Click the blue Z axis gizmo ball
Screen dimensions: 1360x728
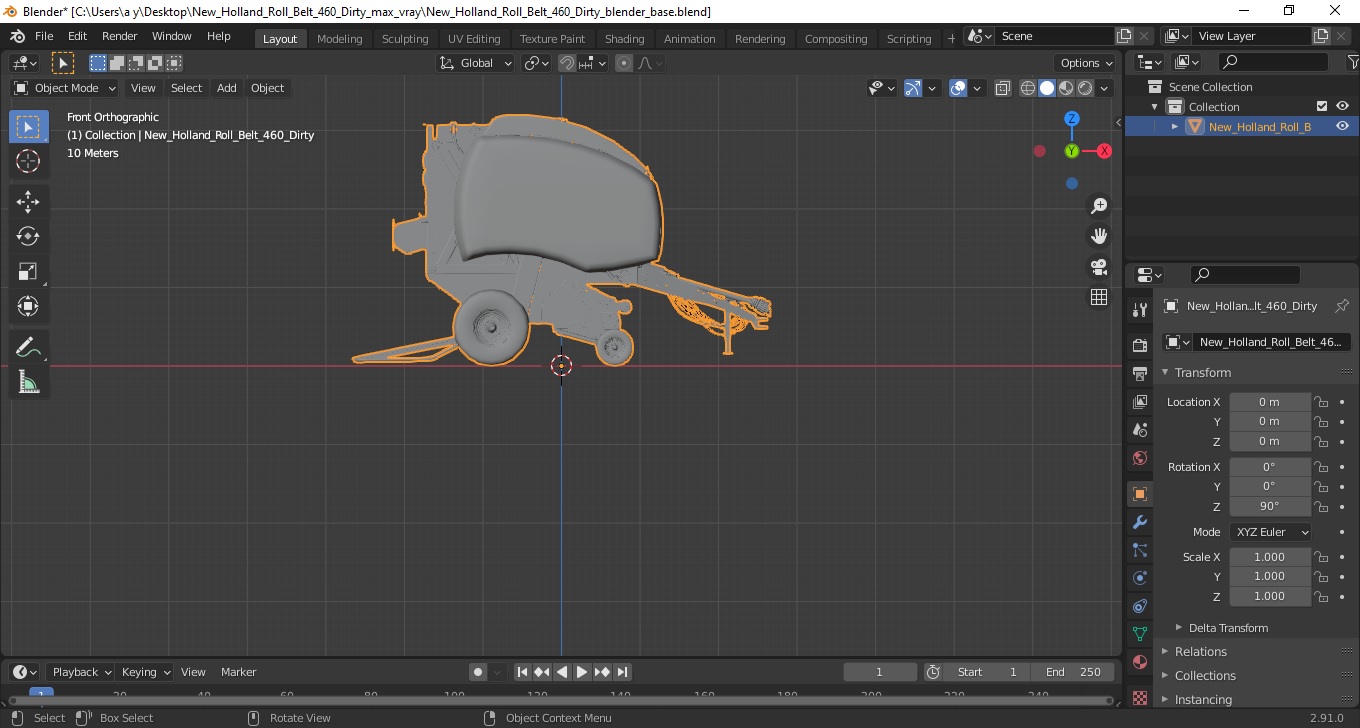[1072, 118]
